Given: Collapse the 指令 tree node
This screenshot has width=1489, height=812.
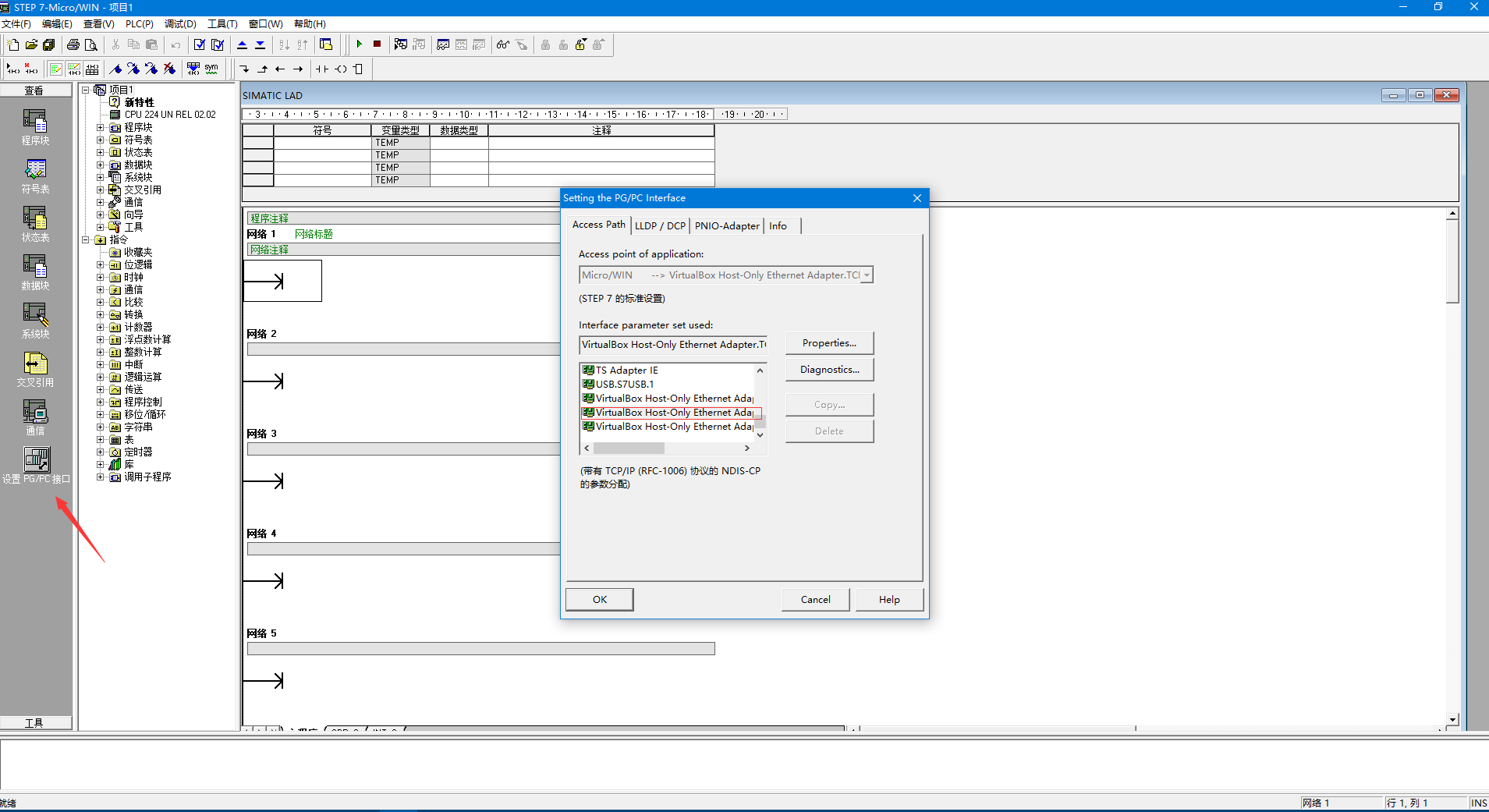Looking at the screenshot, I should tap(86, 239).
